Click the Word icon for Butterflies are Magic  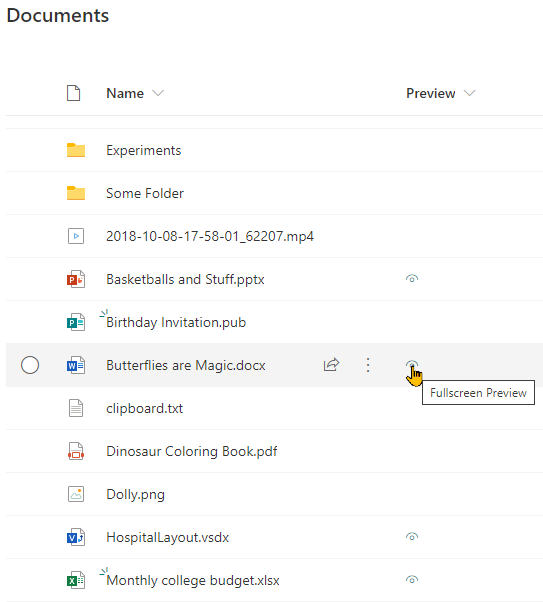[x=76, y=365]
